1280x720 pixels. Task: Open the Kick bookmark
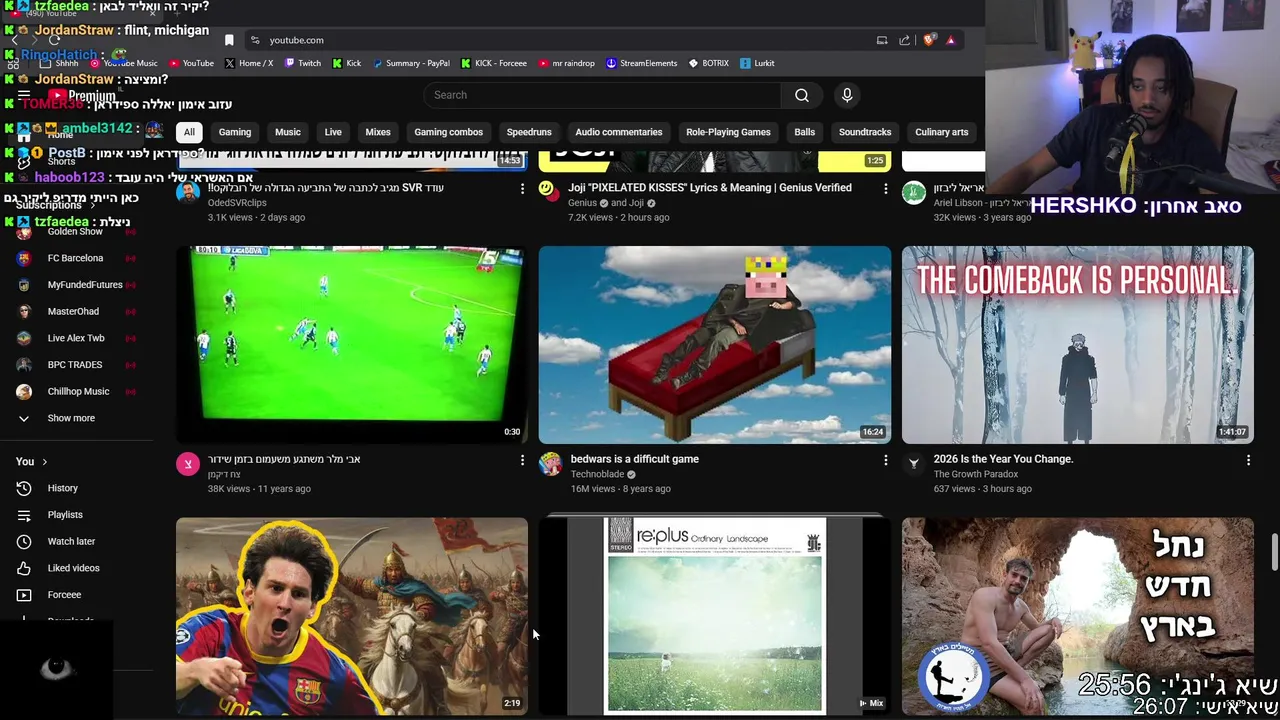click(x=347, y=63)
